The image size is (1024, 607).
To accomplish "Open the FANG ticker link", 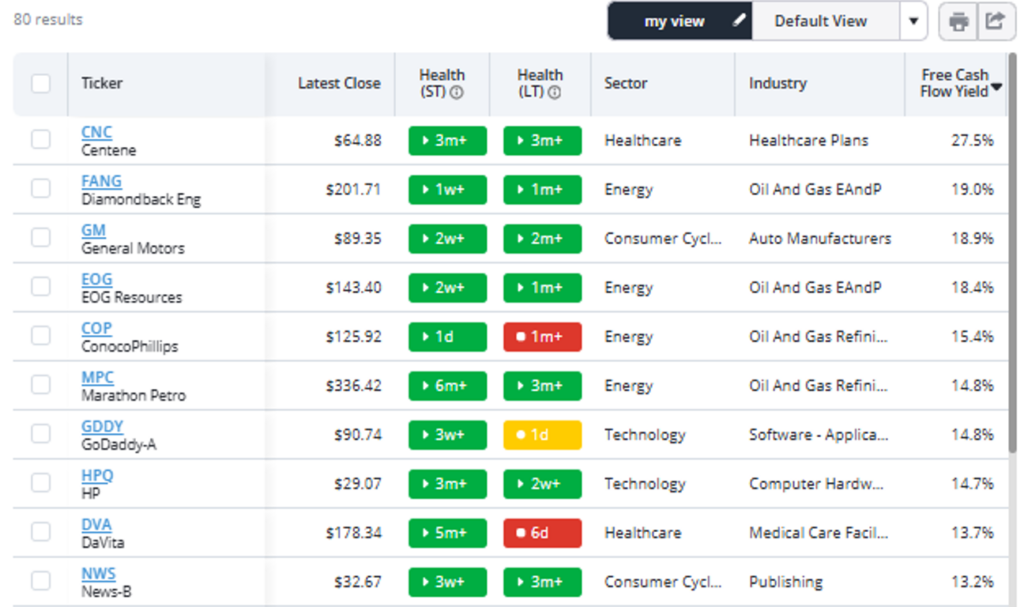I will coord(101,181).
